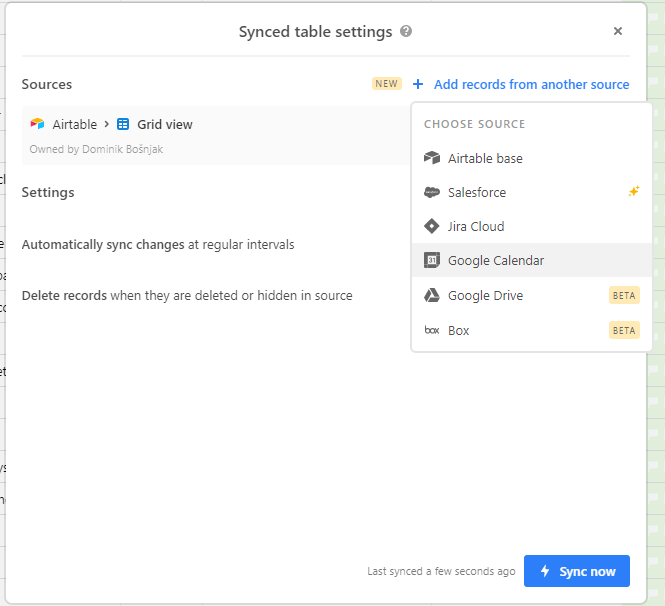The width and height of the screenshot is (665, 606).
Task: Choose Google Calendar as source
Action: click(531, 260)
